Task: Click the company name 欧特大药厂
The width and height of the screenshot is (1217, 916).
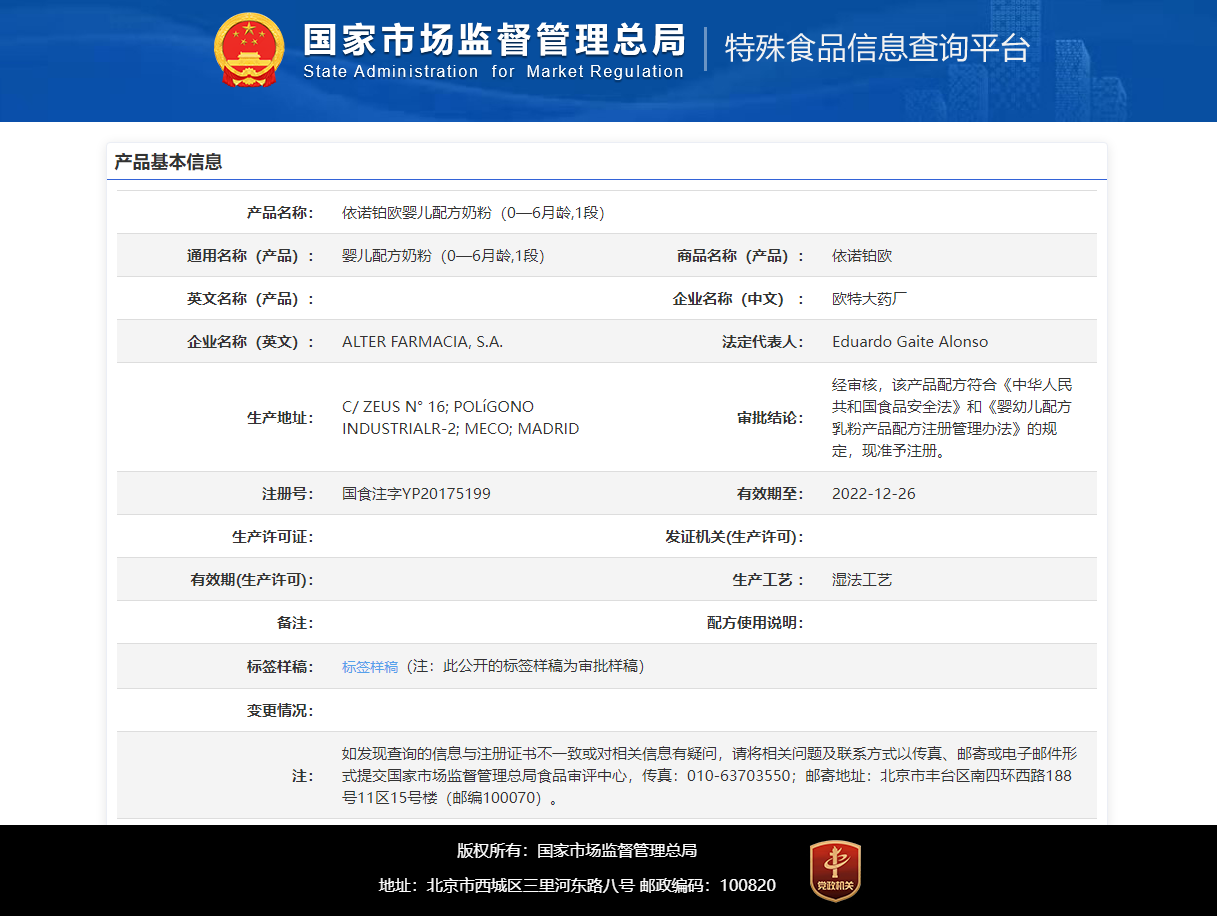Action: (869, 299)
